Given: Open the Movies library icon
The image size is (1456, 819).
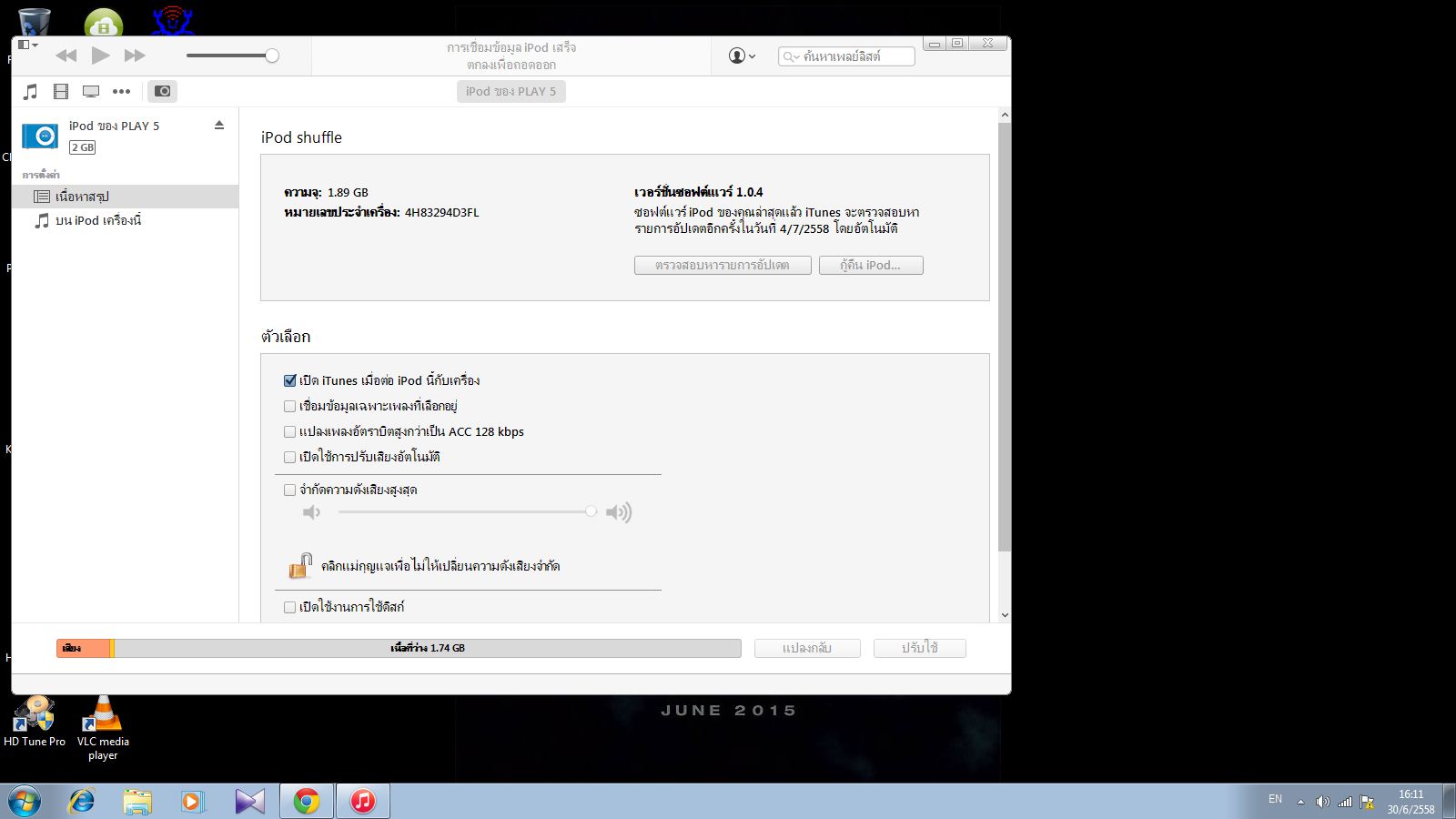Looking at the screenshot, I should 61,91.
